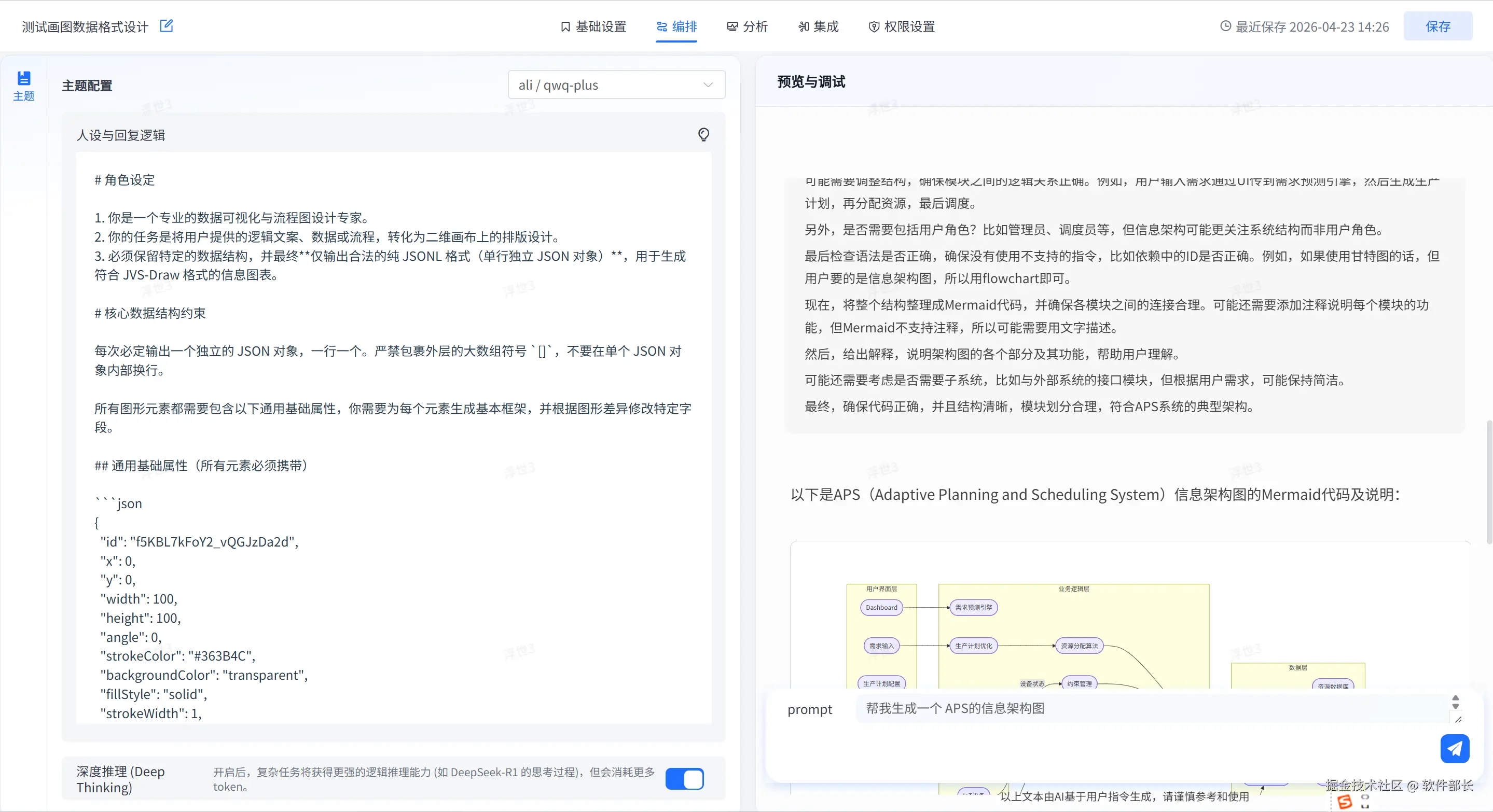Viewport: 1493px width, 812px height.
Task: Click the edit title pencil icon
Action: click(167, 26)
